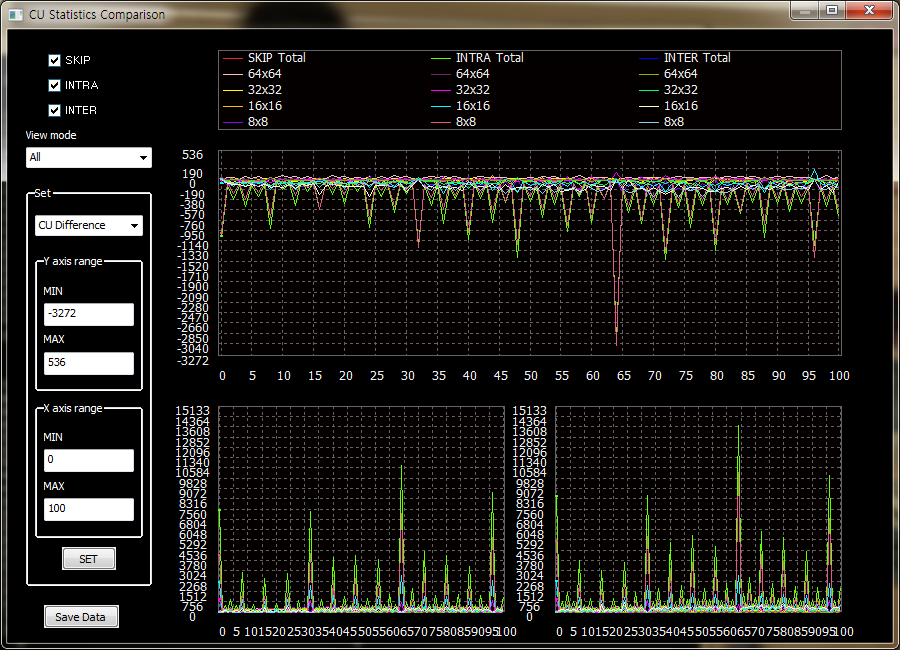This screenshot has height=650, width=900.
Task: Close the CU Statistics Comparison window
Action: (x=868, y=10)
